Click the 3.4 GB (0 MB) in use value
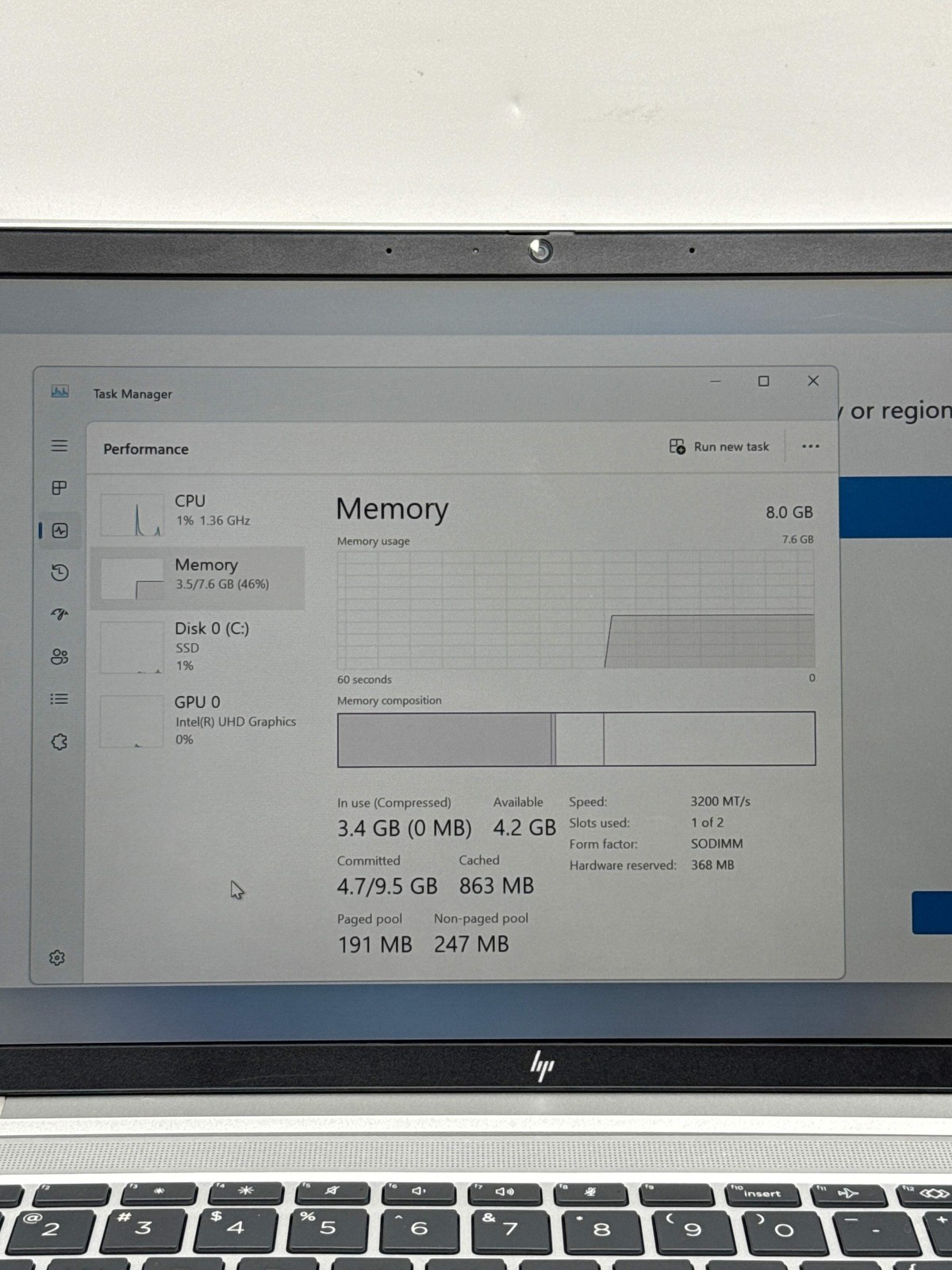The height and width of the screenshot is (1270, 952). pos(405,829)
